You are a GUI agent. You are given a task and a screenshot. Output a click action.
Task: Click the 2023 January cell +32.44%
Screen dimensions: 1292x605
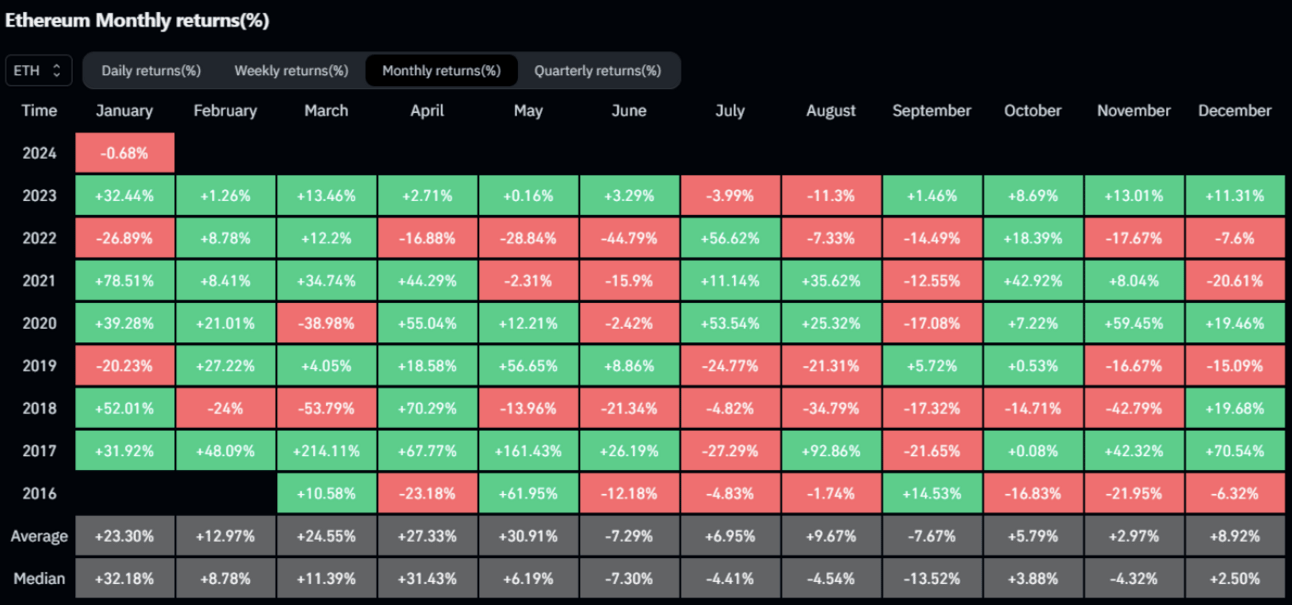tap(124, 196)
